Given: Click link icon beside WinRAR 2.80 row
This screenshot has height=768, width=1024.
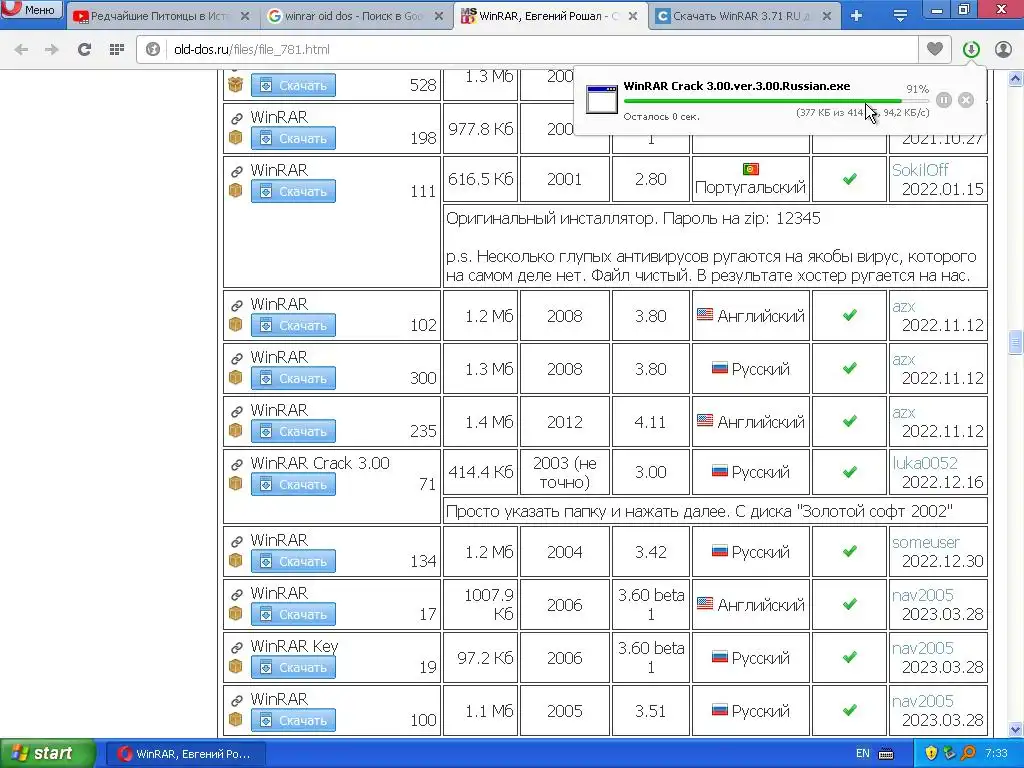Looking at the screenshot, I should tap(236, 171).
